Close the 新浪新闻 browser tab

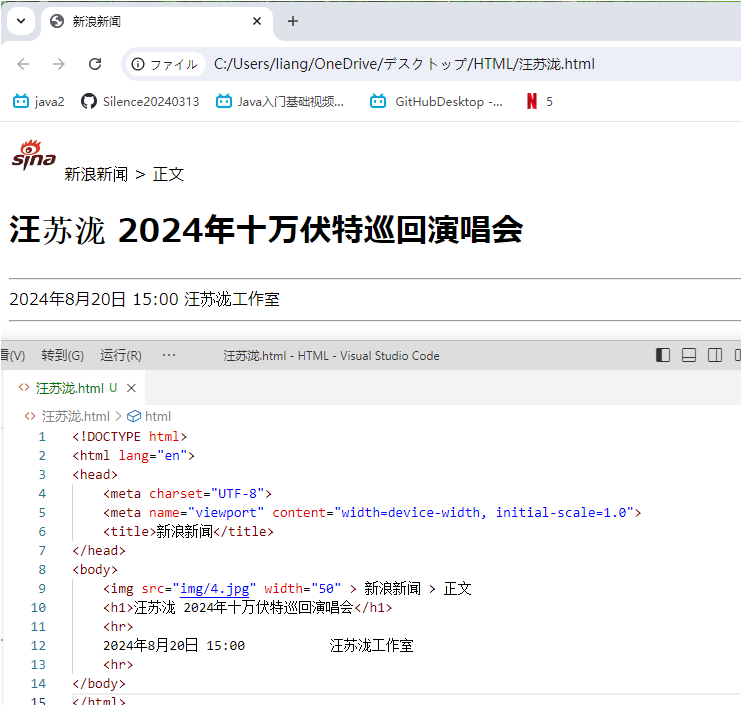pyautogui.click(x=257, y=21)
